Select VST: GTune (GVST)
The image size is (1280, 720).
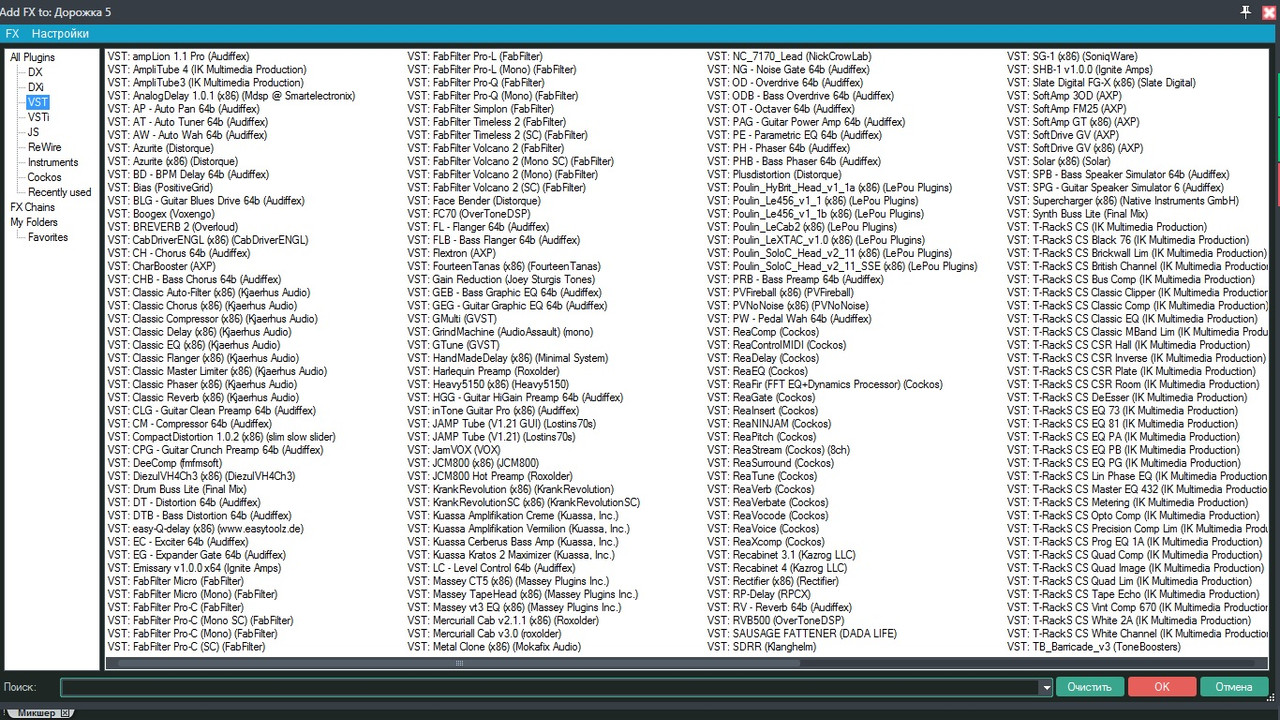pyautogui.click(x=454, y=345)
